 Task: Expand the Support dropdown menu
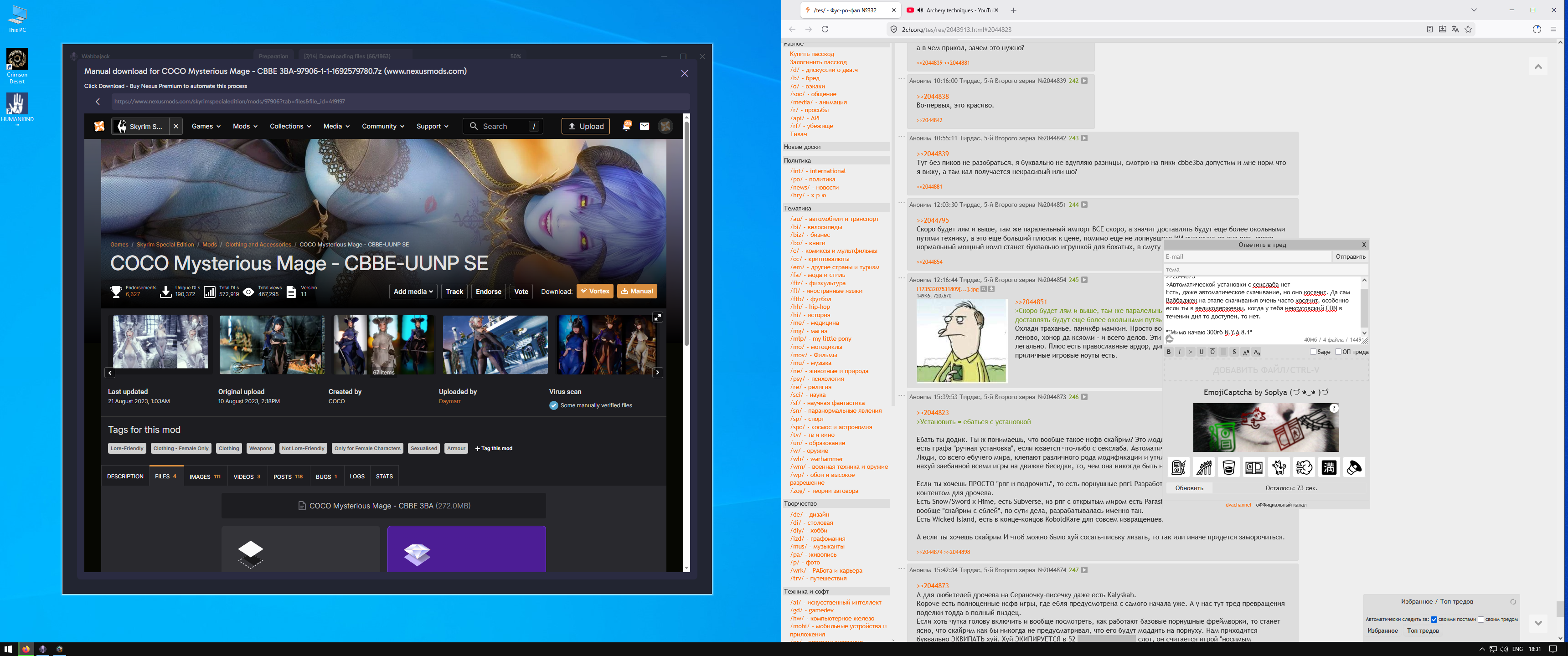432,126
